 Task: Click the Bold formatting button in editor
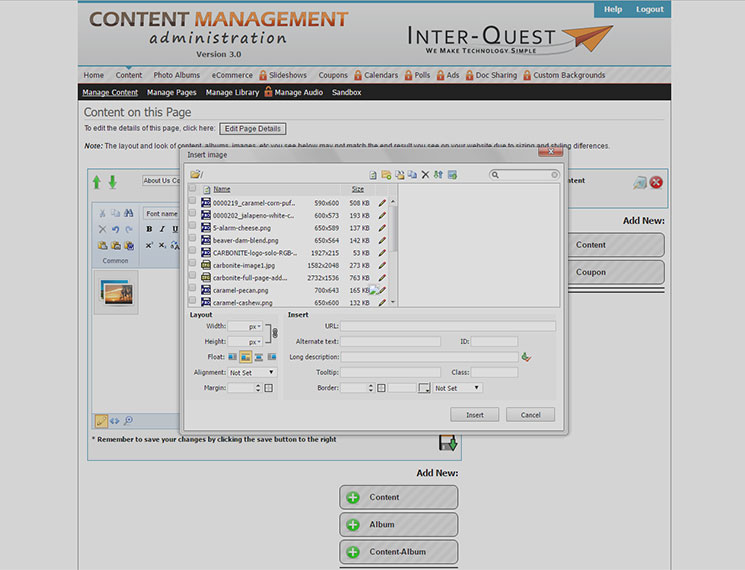coord(149,229)
